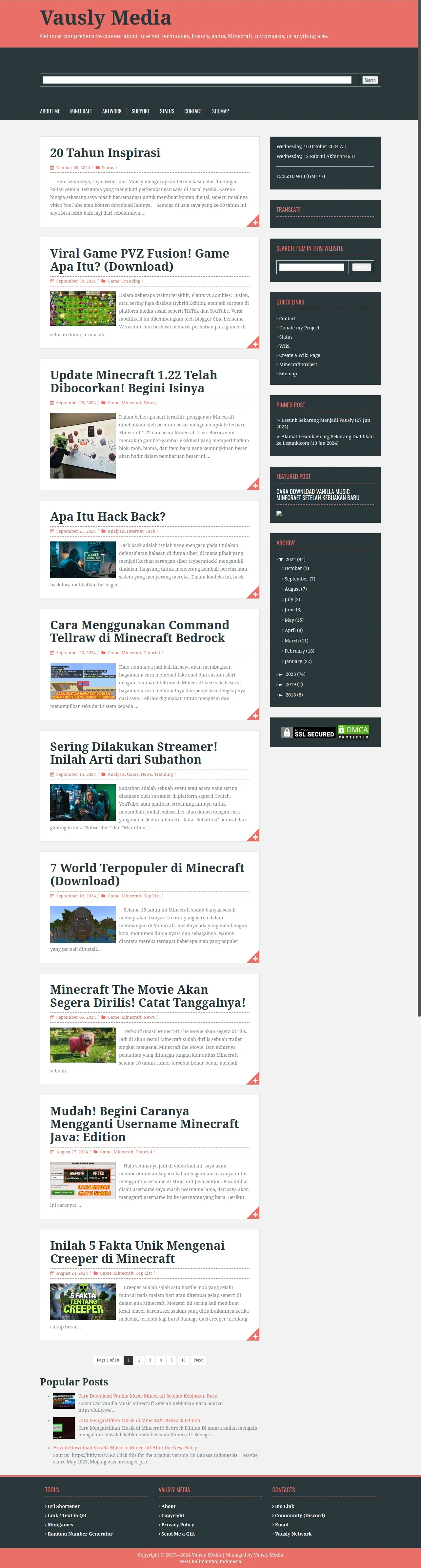This screenshot has width=421, height=1568.
Task: Open the 'Update Minecraft 1.22' post title
Action: click(133, 382)
